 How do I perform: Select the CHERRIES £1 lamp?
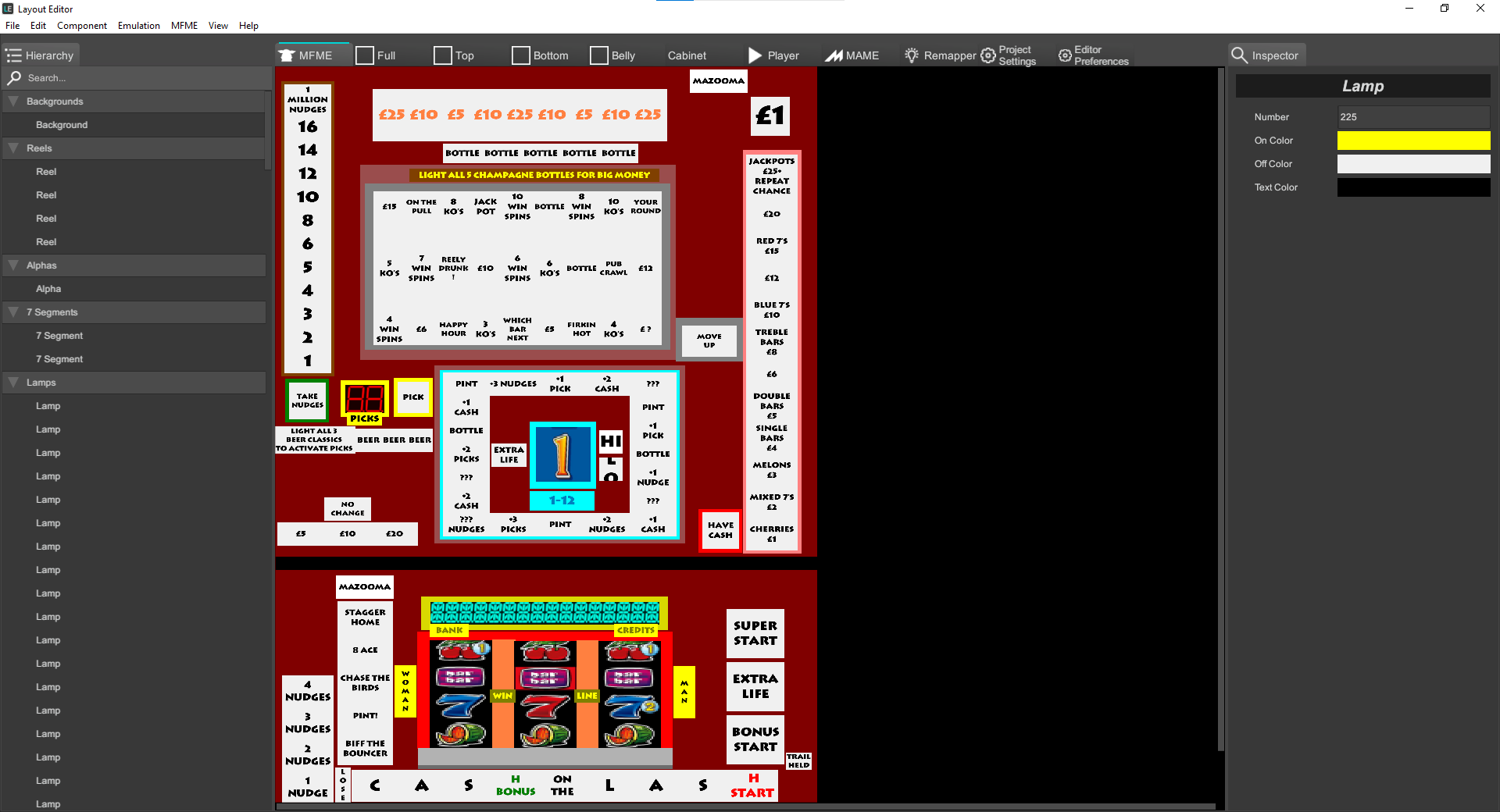[772, 533]
